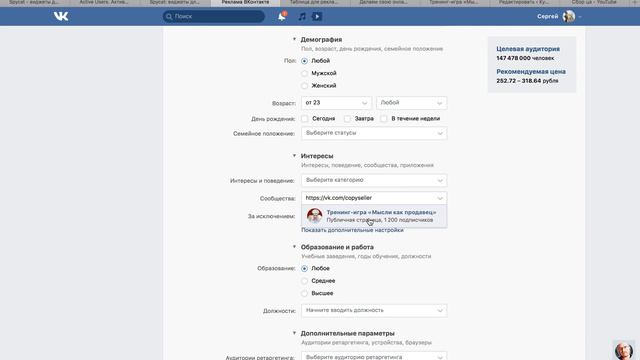
Task: Click the search magnifier icon
Action: [x=169, y=16]
